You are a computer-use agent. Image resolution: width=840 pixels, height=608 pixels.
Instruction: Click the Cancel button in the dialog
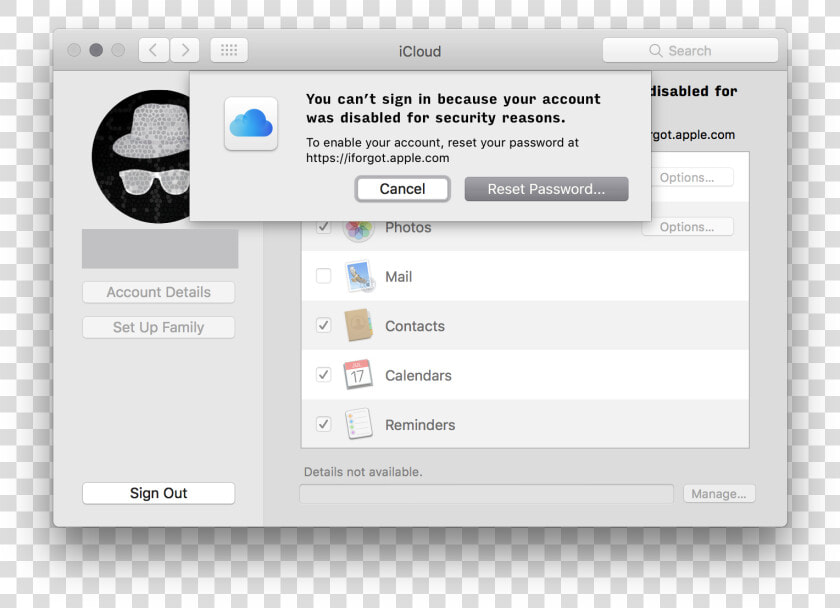pyautogui.click(x=402, y=189)
